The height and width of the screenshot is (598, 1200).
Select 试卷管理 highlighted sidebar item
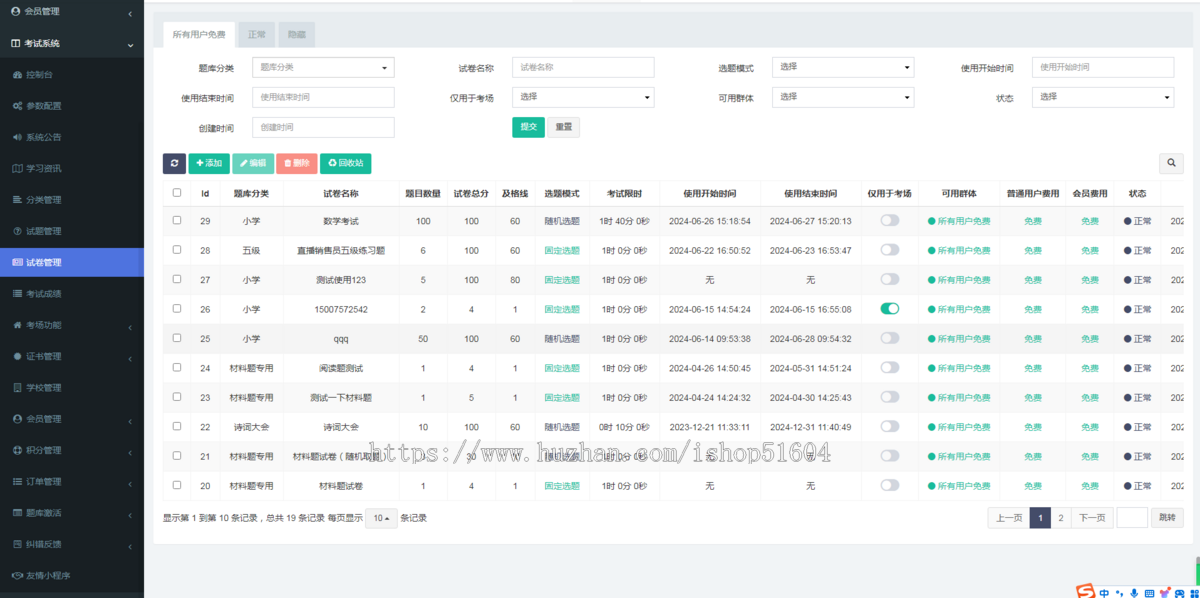(x=72, y=262)
